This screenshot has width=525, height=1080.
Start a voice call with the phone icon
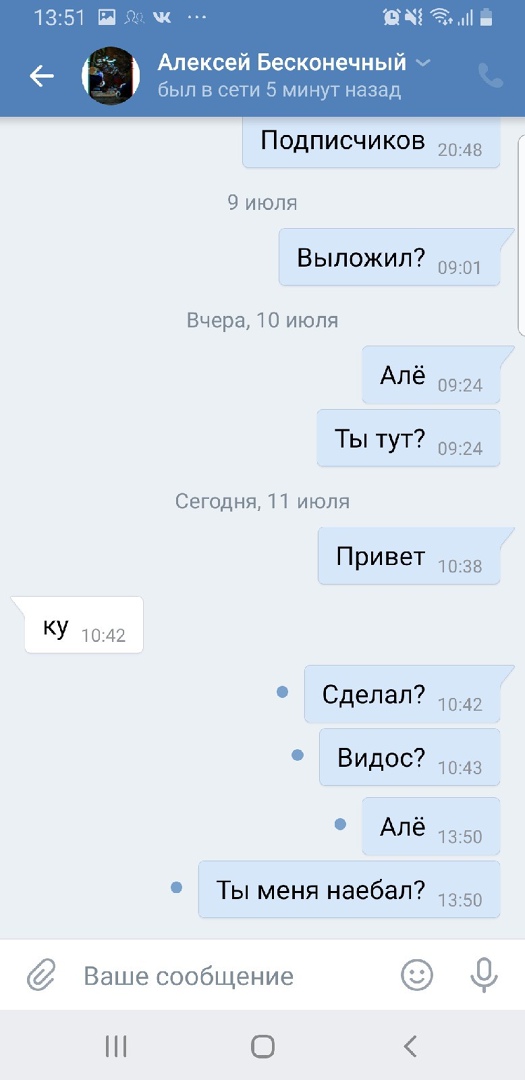[491, 76]
